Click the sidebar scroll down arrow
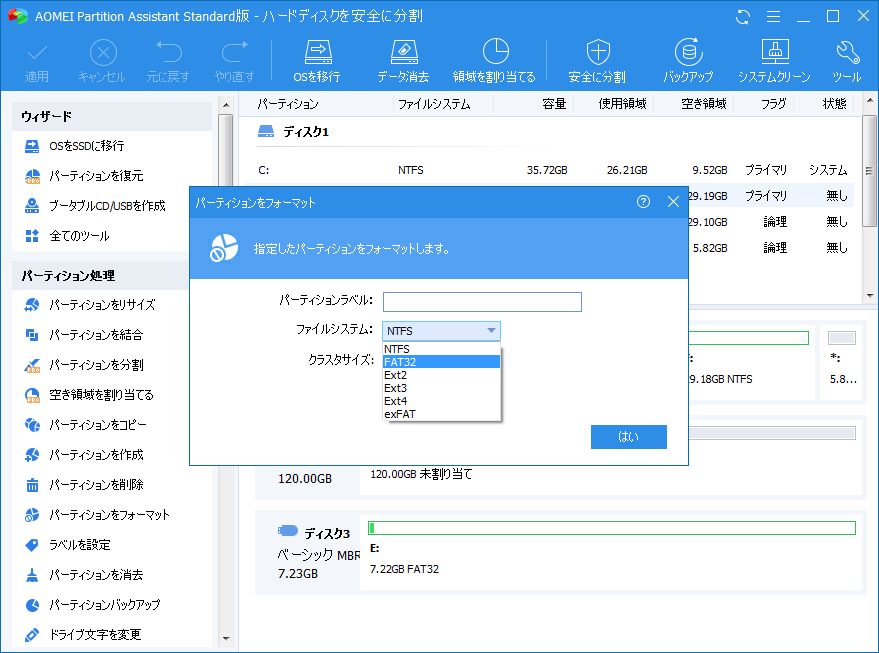This screenshot has height=653, width=879. pos(226,638)
